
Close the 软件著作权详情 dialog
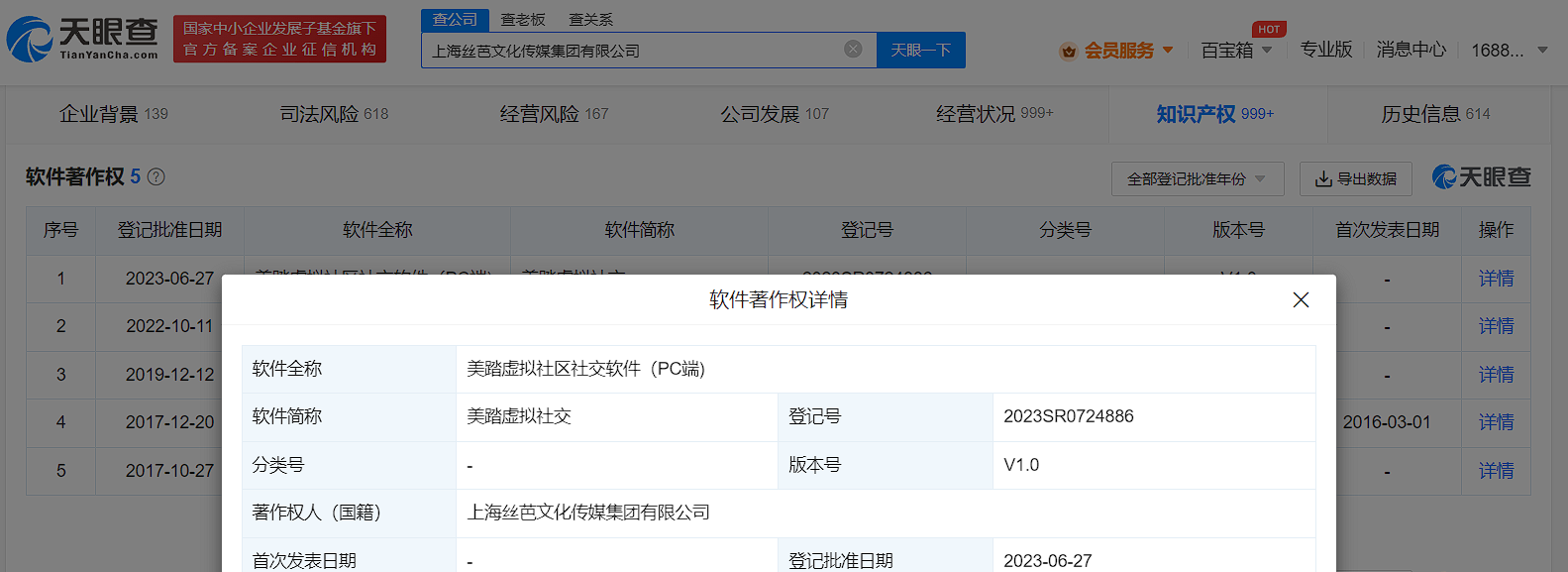tap(1301, 299)
